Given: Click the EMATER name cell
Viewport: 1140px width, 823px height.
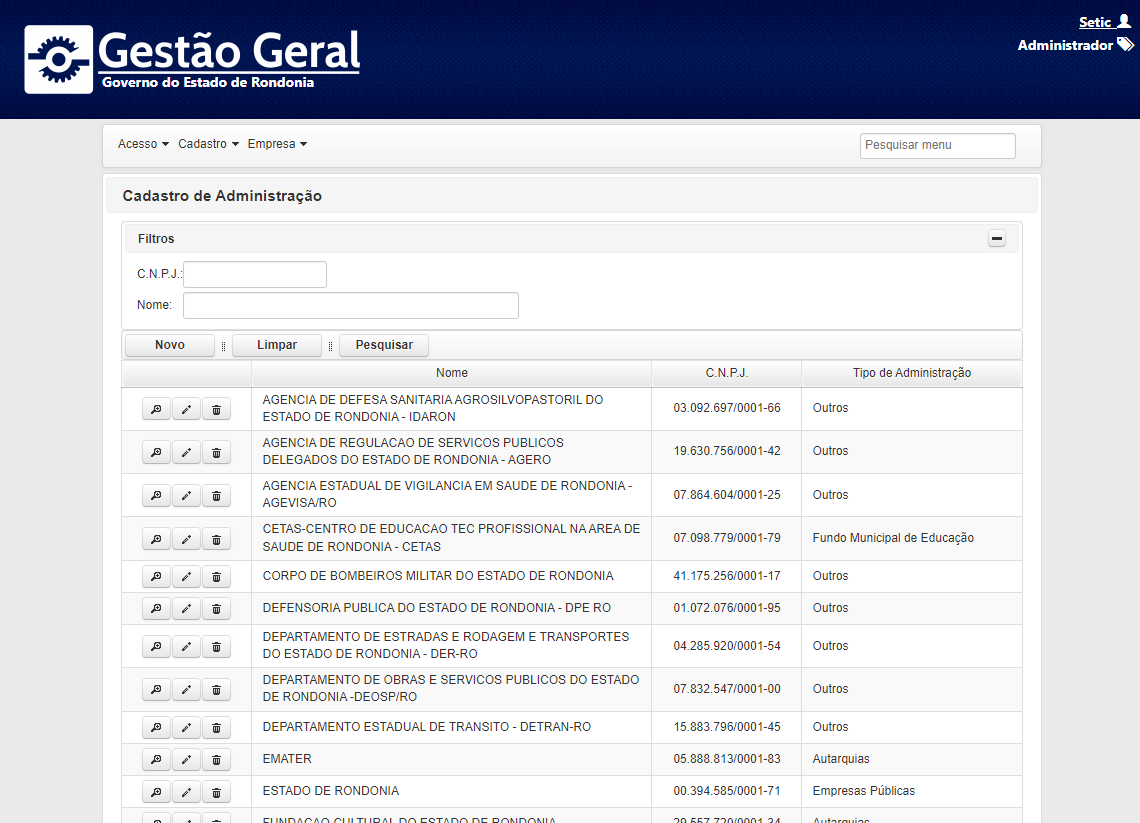Looking at the screenshot, I should pyautogui.click(x=451, y=759).
